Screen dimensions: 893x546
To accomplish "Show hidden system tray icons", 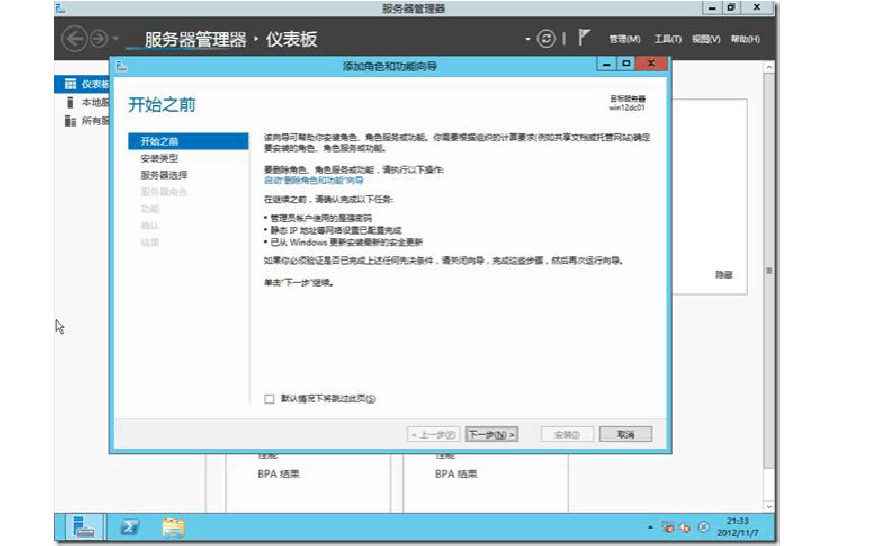I will tap(649, 527).
